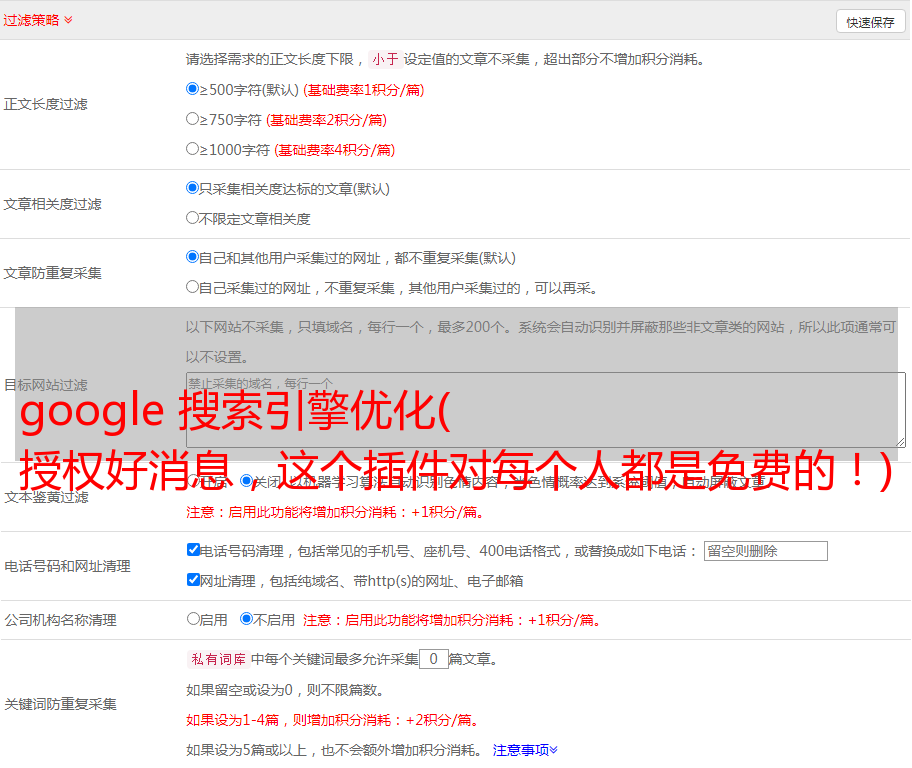Select the ≥750字符 length option
Image resolution: width=912 pixels, height=768 pixels.
(193, 119)
